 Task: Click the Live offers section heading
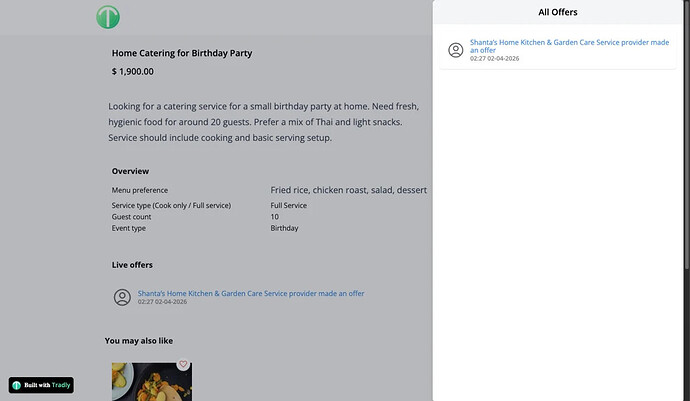click(132, 265)
